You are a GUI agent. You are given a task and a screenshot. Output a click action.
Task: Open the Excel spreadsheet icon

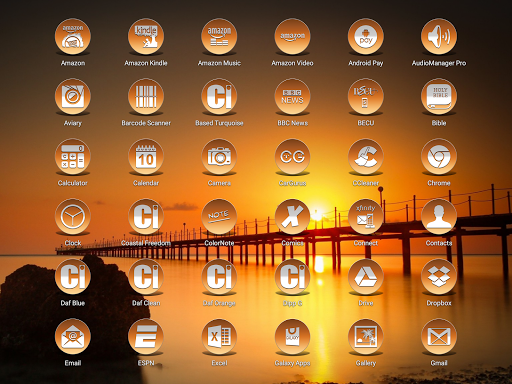point(219,337)
